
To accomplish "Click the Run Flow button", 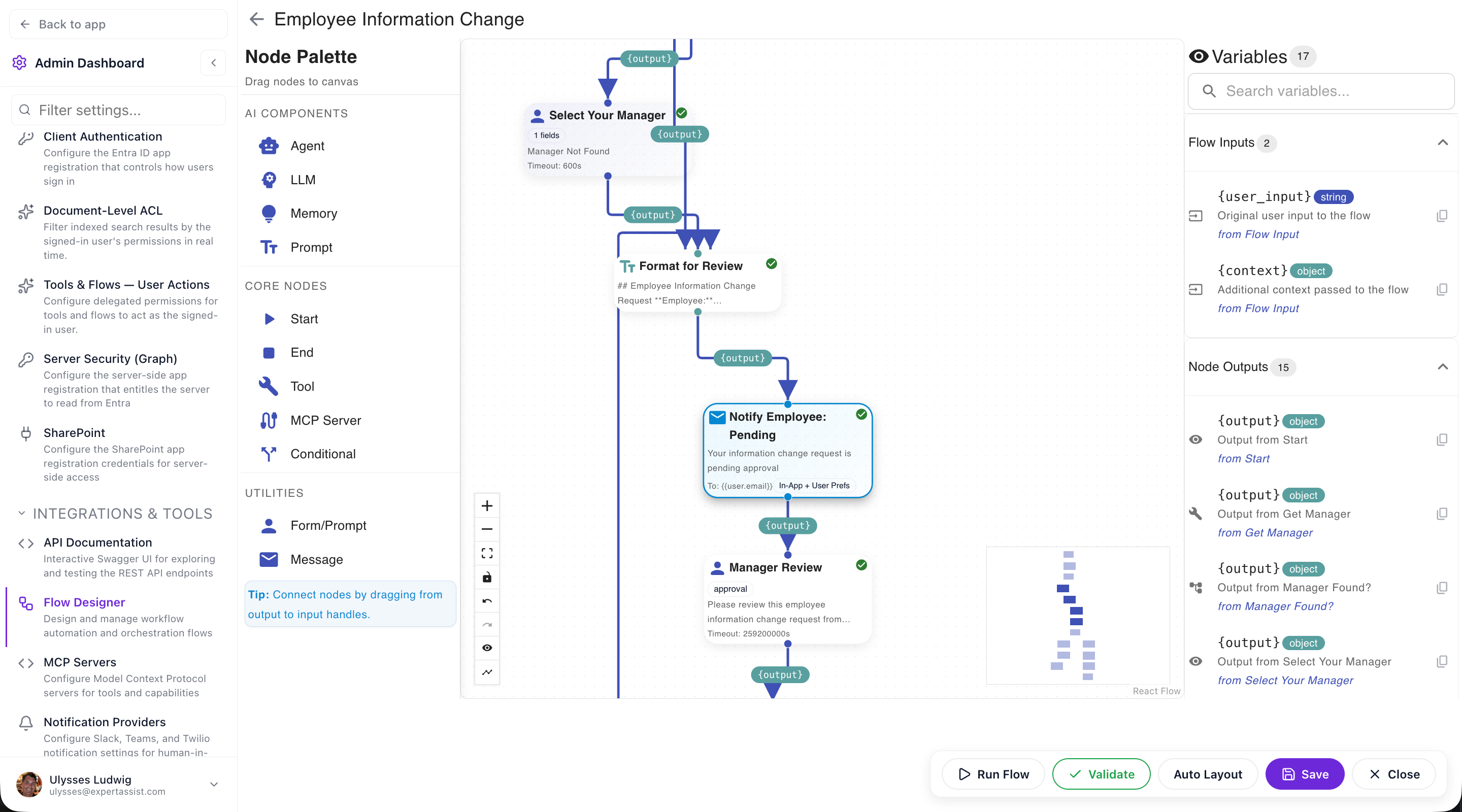I will coord(993,774).
